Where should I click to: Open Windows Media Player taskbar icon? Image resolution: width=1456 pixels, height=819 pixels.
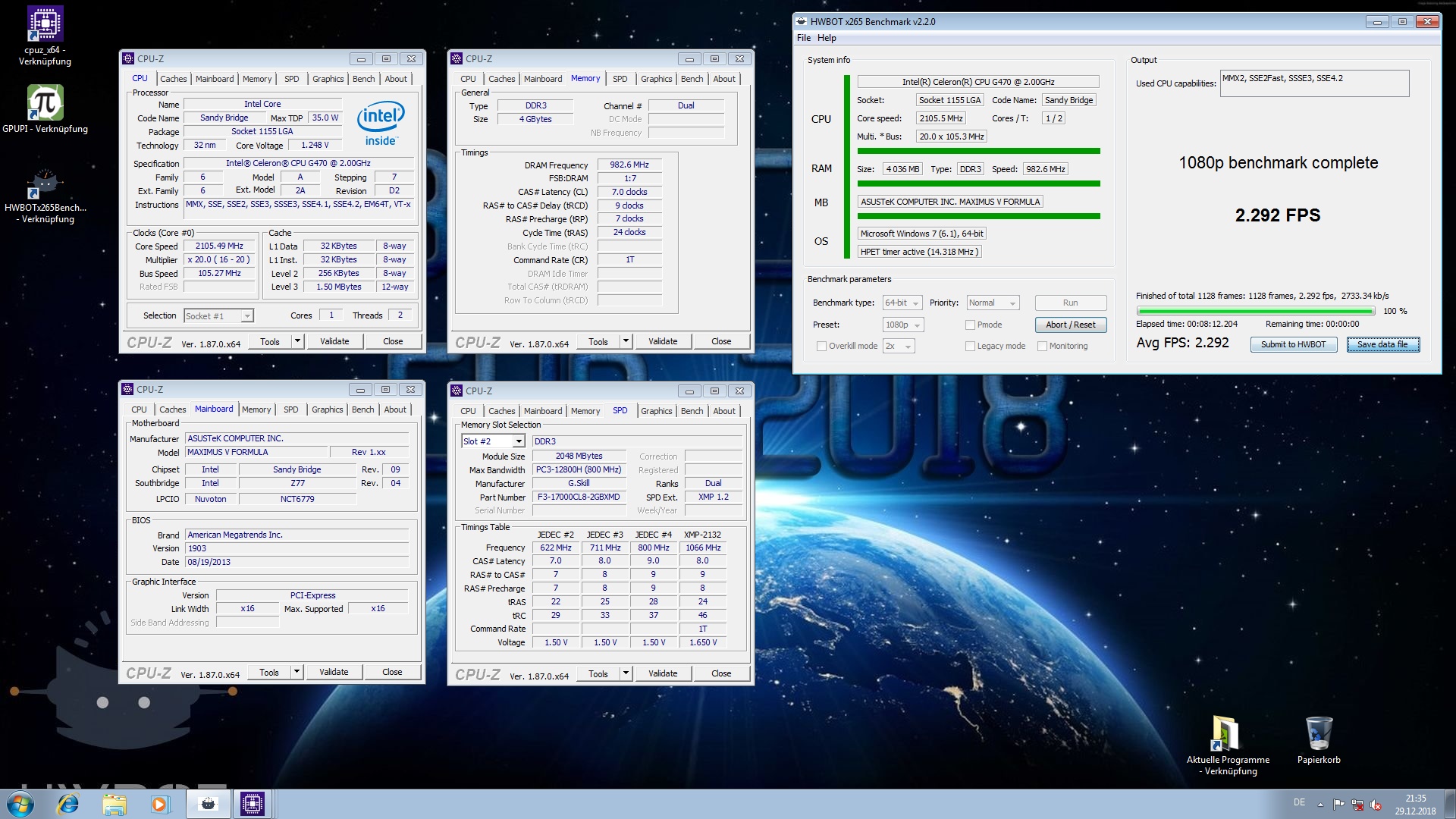159,804
